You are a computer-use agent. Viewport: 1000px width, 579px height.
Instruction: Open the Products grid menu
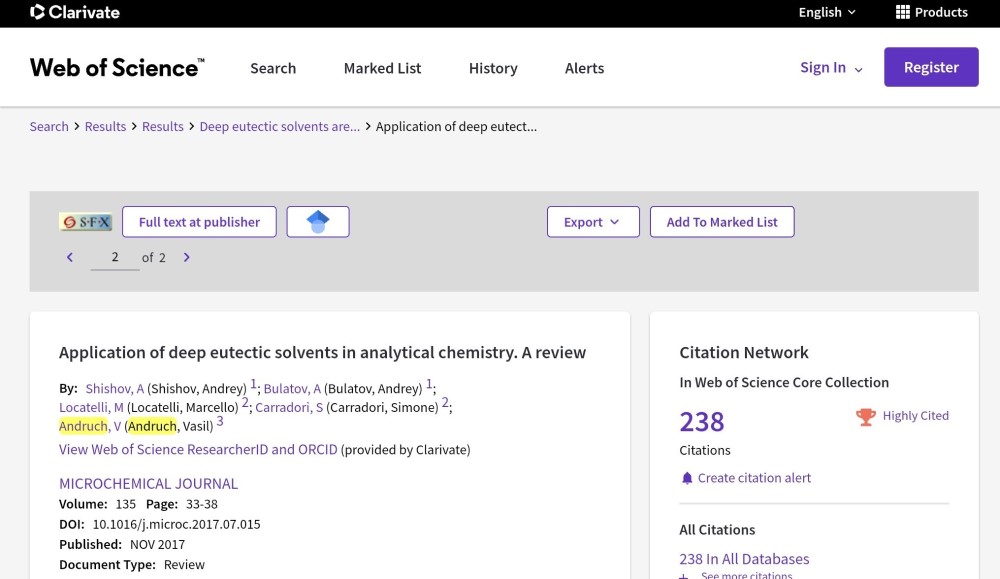931,12
